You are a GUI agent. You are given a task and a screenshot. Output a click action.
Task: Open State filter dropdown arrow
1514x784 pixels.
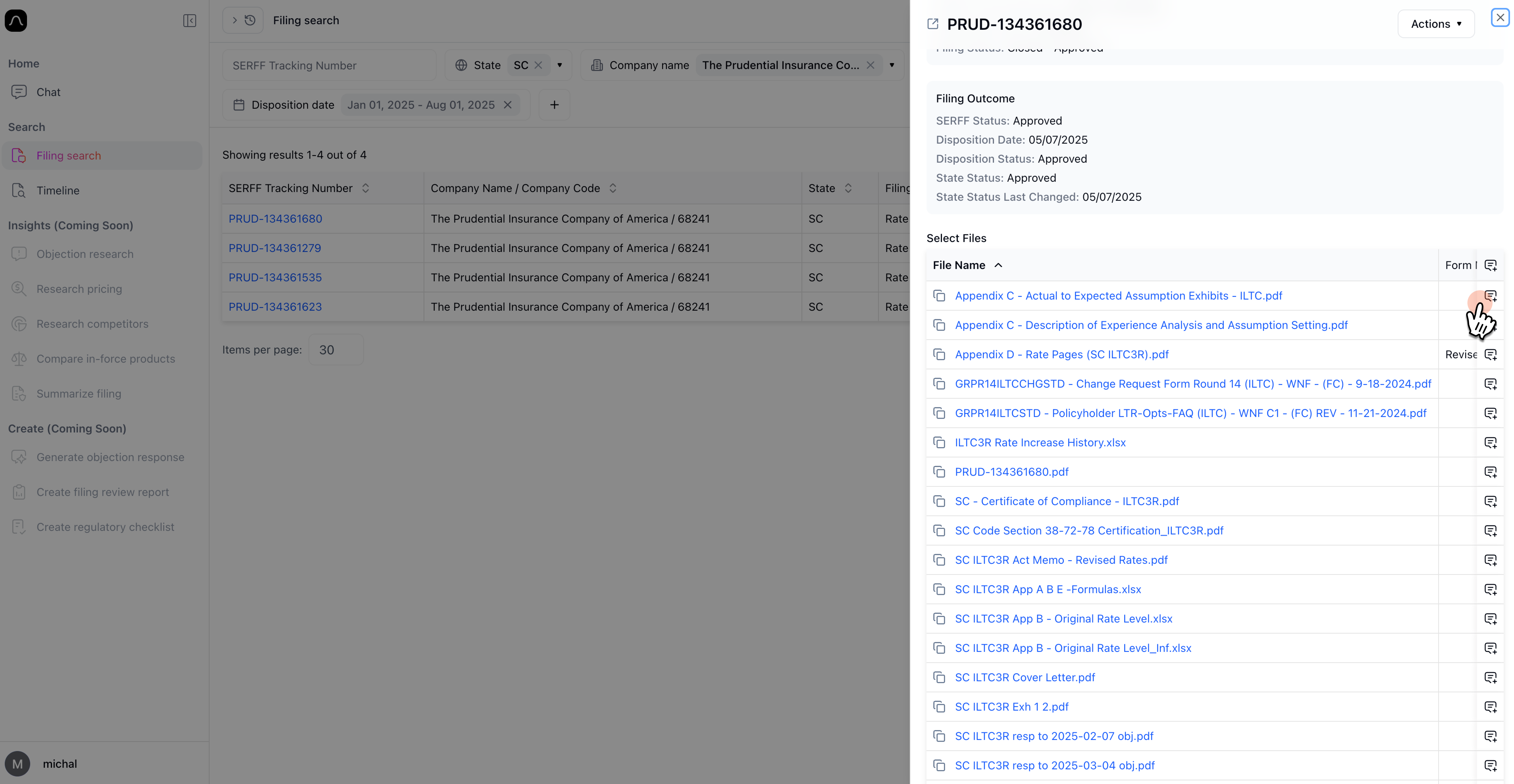(560, 65)
